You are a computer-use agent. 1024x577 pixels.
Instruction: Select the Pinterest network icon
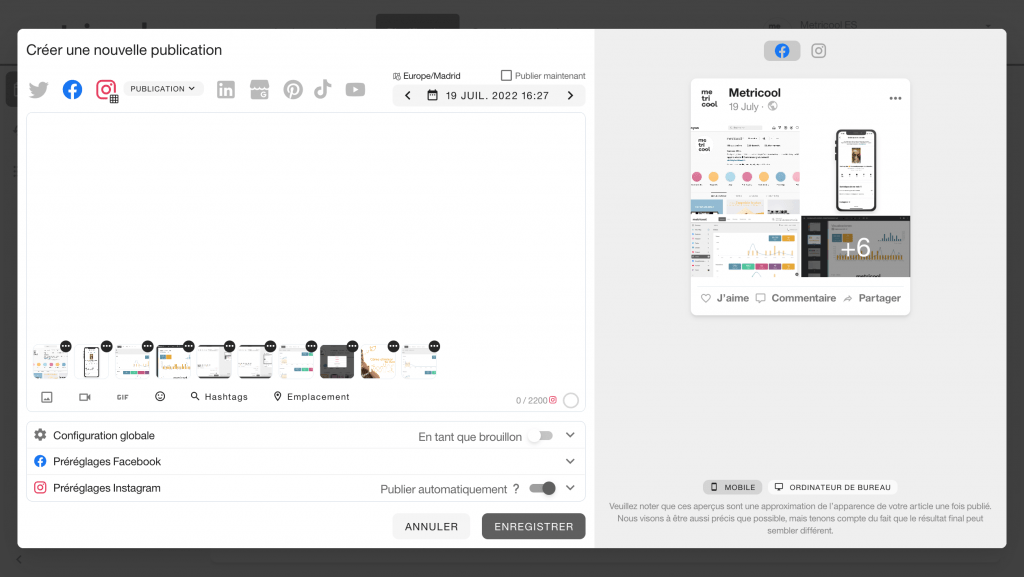pyautogui.click(x=293, y=89)
